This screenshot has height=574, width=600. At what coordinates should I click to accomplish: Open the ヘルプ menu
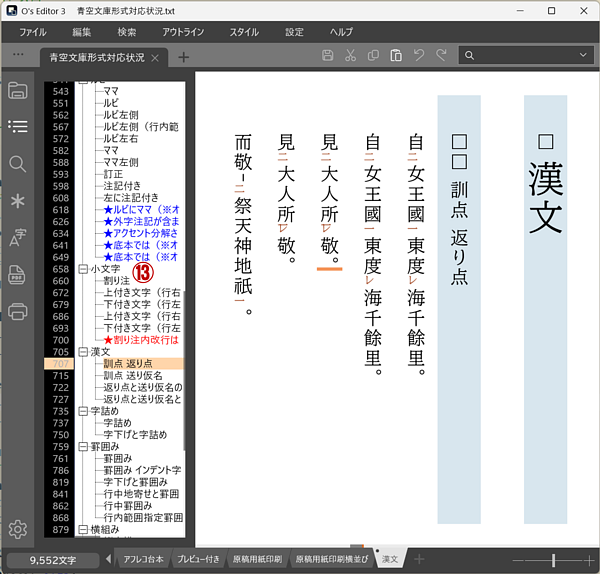coord(341,32)
